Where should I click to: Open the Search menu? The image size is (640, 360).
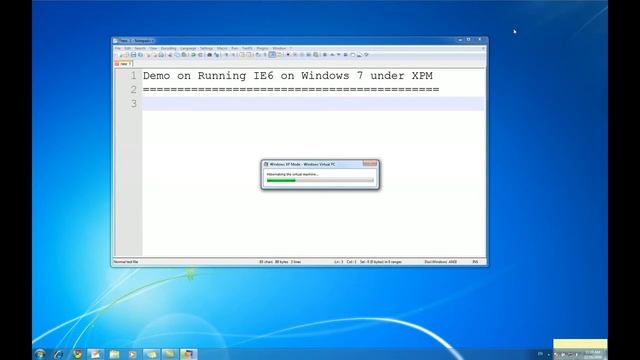(x=140, y=49)
